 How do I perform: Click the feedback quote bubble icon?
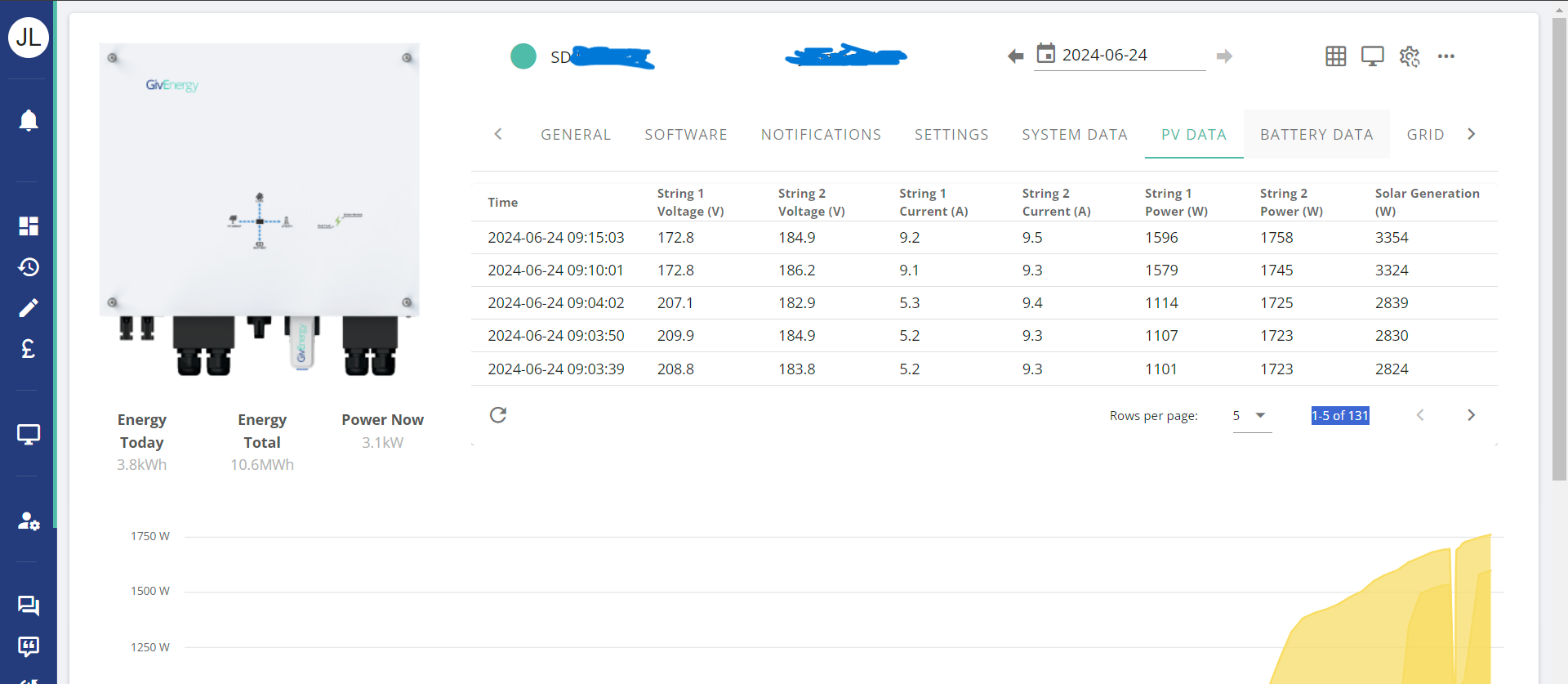pos(29,647)
